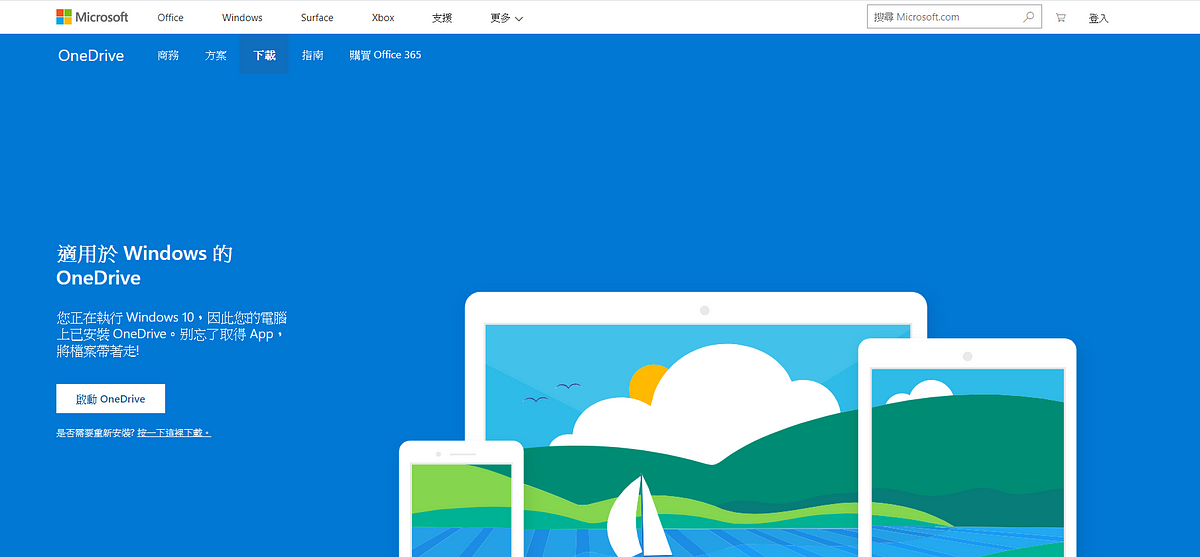Image resolution: width=1200 pixels, height=557 pixels.
Task: Open the Surface menu item
Action: (x=317, y=18)
